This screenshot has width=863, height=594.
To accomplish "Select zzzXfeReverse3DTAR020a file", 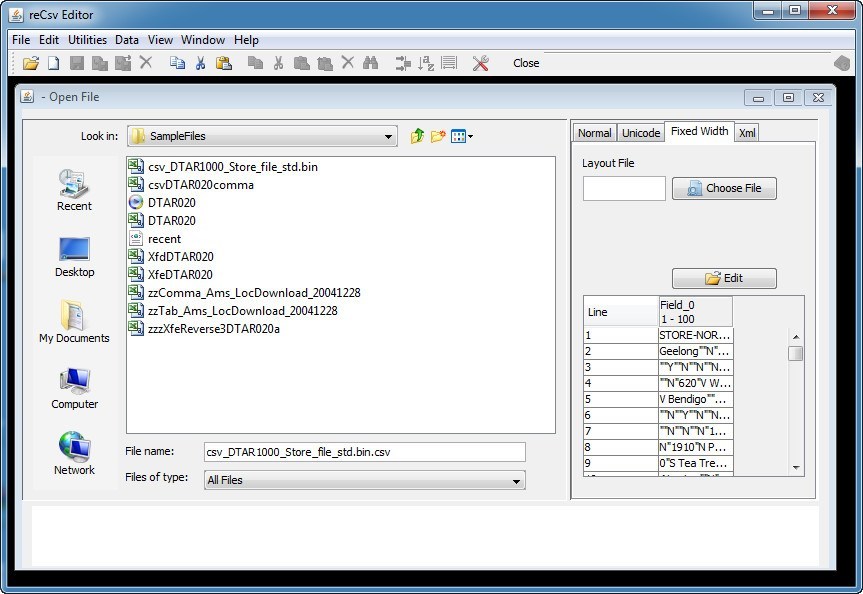I will point(204,329).
